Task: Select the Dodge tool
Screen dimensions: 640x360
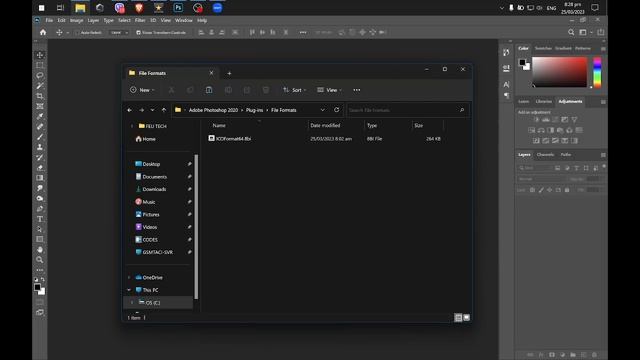Action: [x=40, y=198]
